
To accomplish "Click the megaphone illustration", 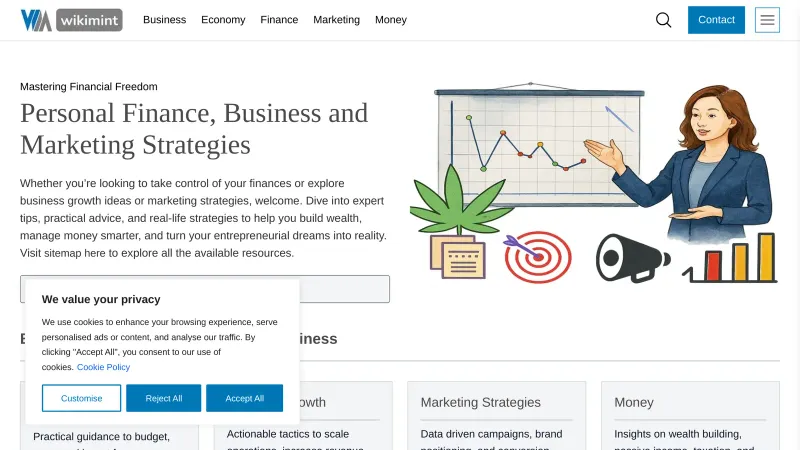I will click(632, 257).
